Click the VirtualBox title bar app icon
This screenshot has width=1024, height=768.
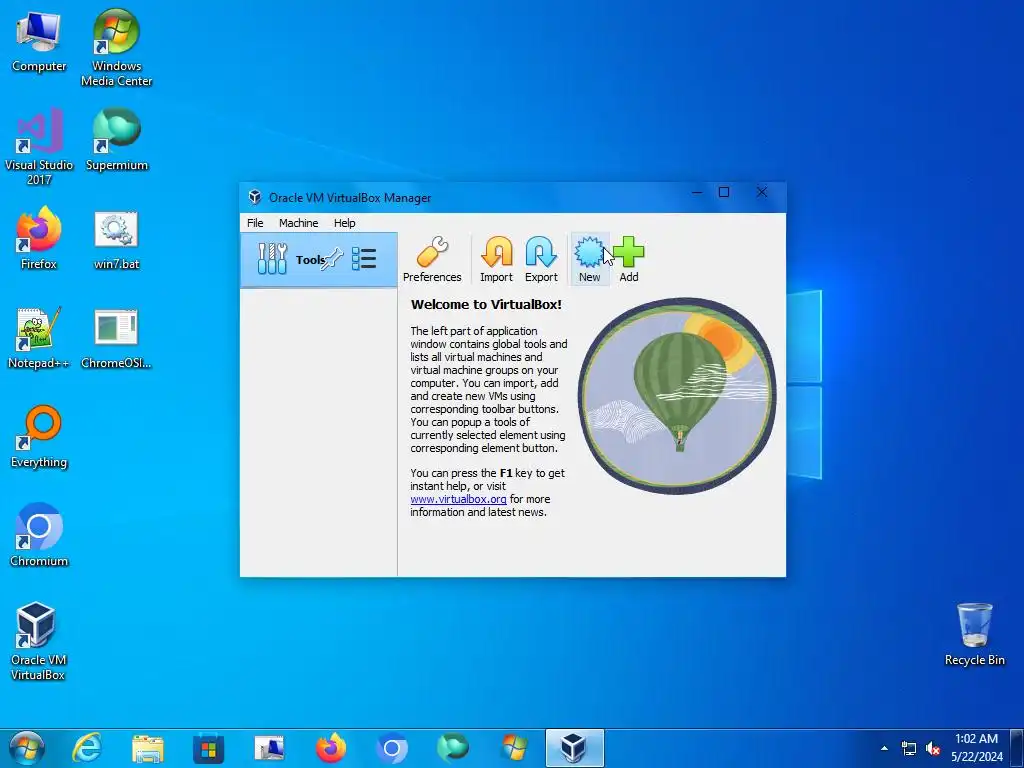(255, 197)
